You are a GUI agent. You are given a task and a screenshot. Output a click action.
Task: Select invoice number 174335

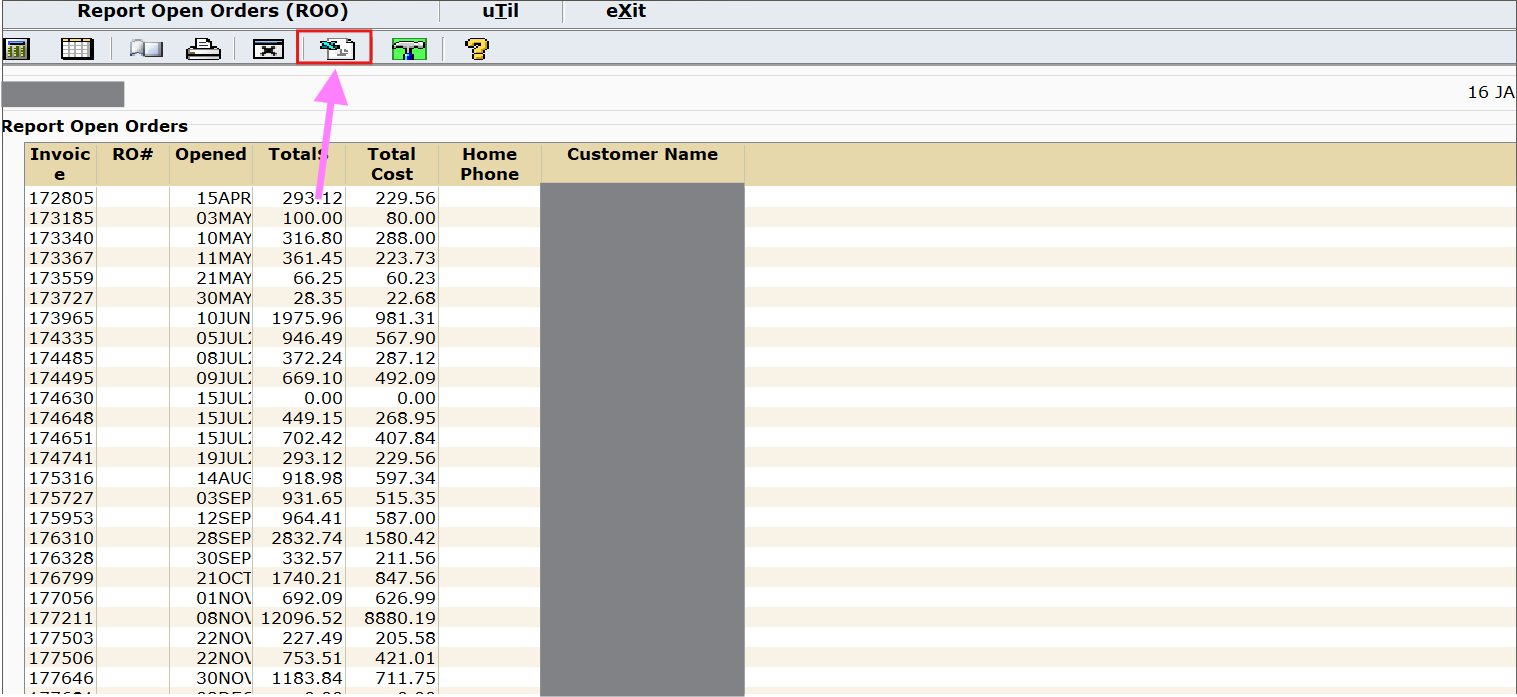(61, 338)
